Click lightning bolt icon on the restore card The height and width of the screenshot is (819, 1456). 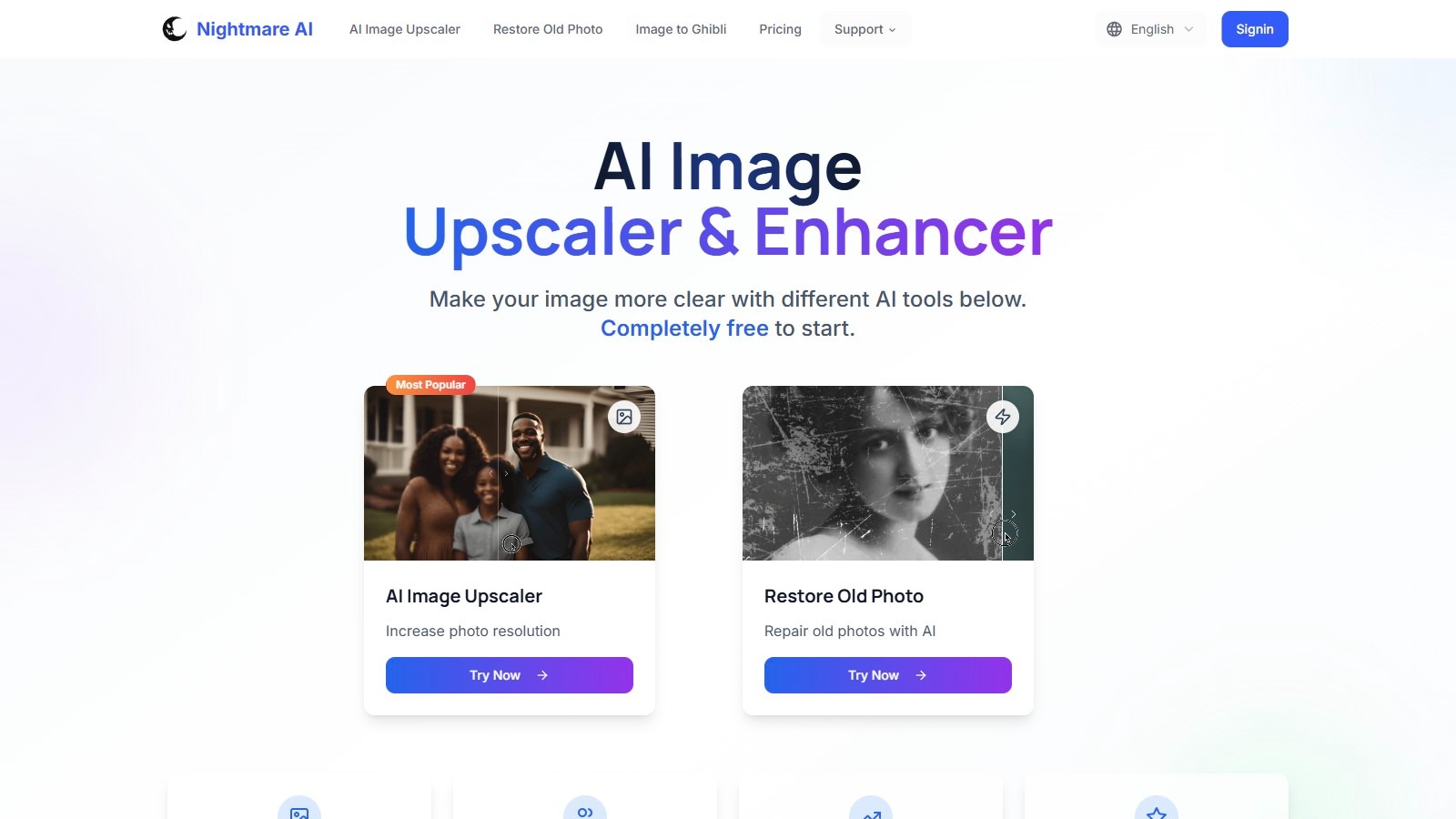pyautogui.click(x=1003, y=417)
